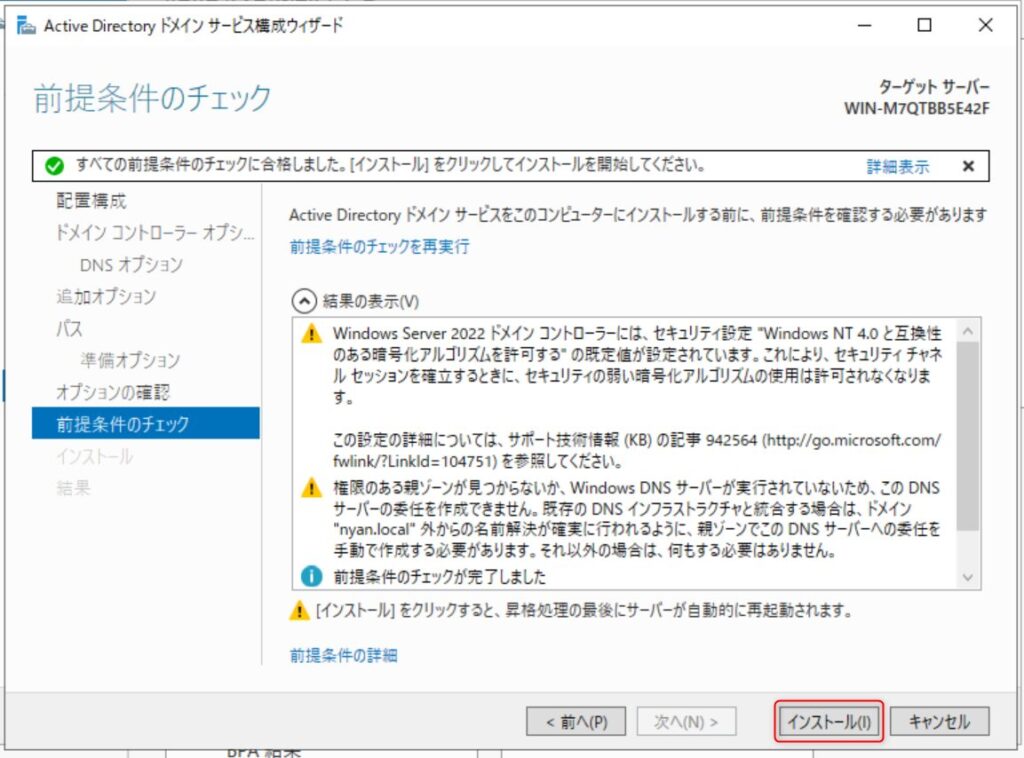Open 詳細表示 link in notification bar
The width and height of the screenshot is (1024, 758).
[x=897, y=167]
